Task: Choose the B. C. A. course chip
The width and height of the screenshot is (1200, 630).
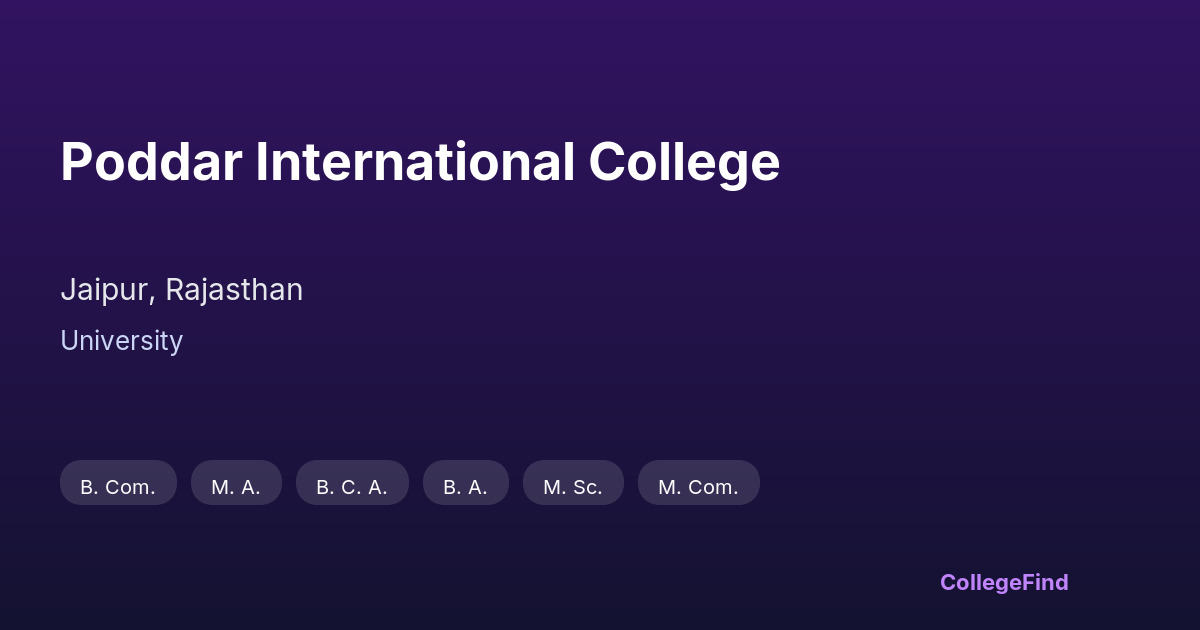Action: 352,486
